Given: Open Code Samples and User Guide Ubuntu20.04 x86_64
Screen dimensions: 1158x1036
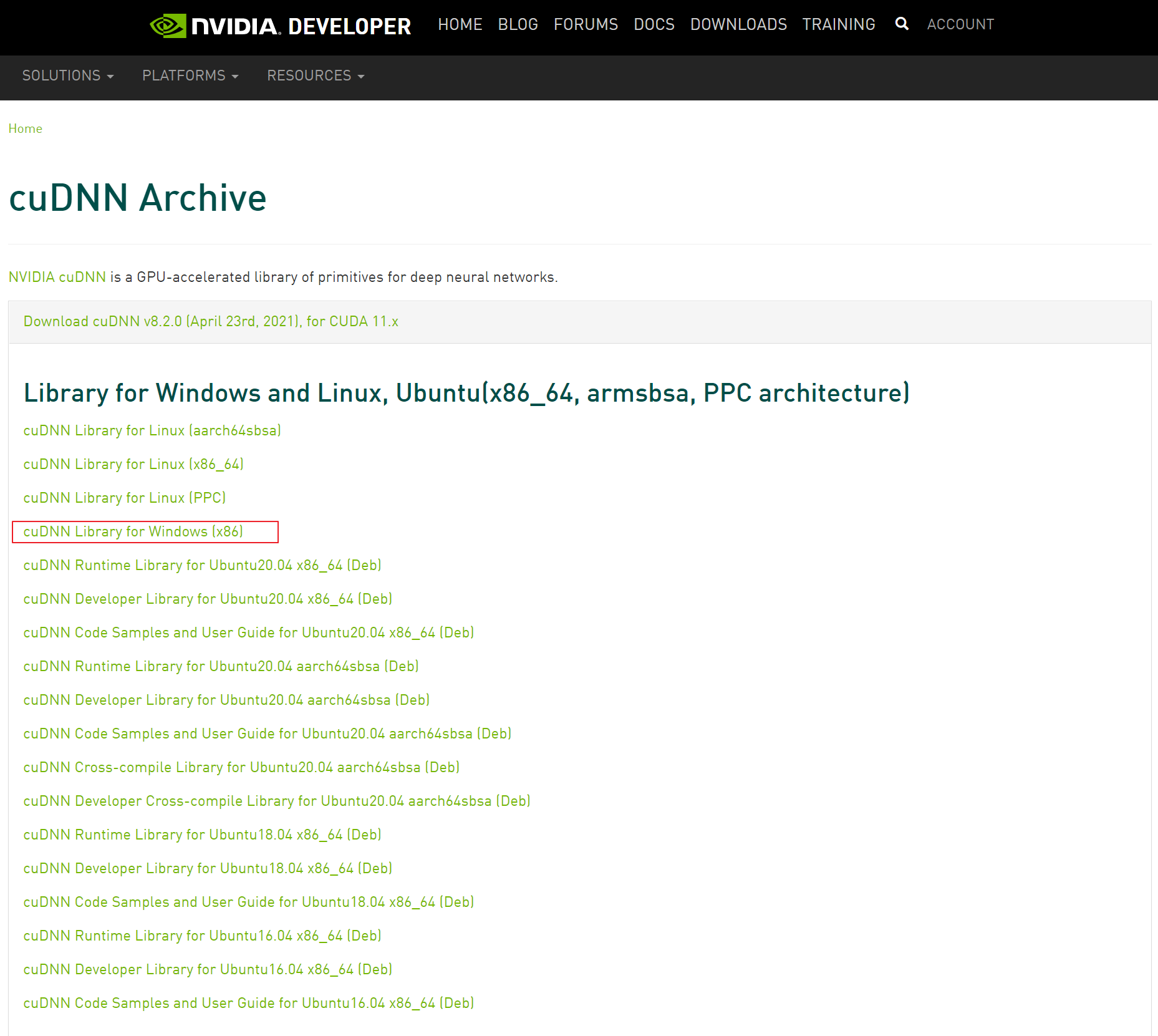Looking at the screenshot, I should pyautogui.click(x=249, y=632).
